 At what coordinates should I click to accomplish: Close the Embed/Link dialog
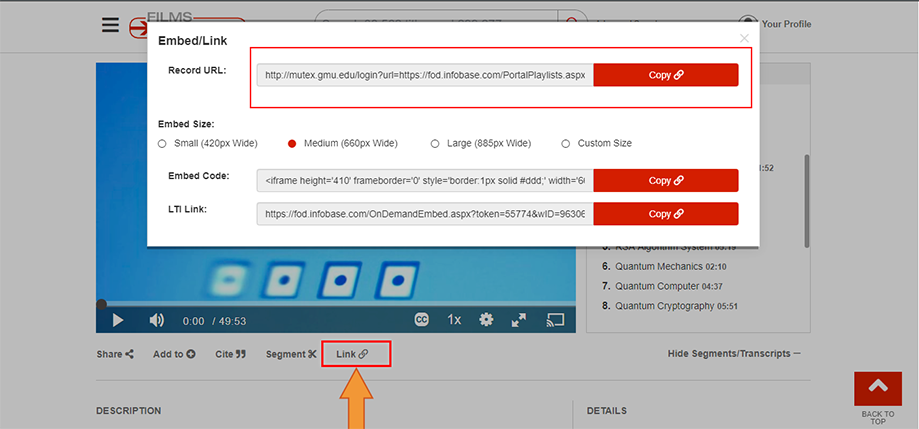744,38
